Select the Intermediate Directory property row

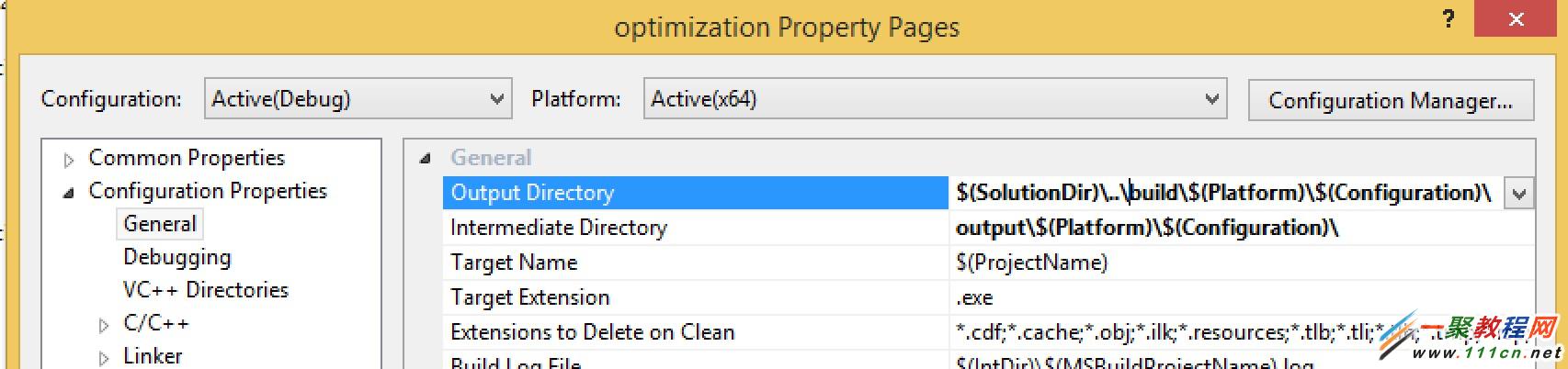click(558, 228)
